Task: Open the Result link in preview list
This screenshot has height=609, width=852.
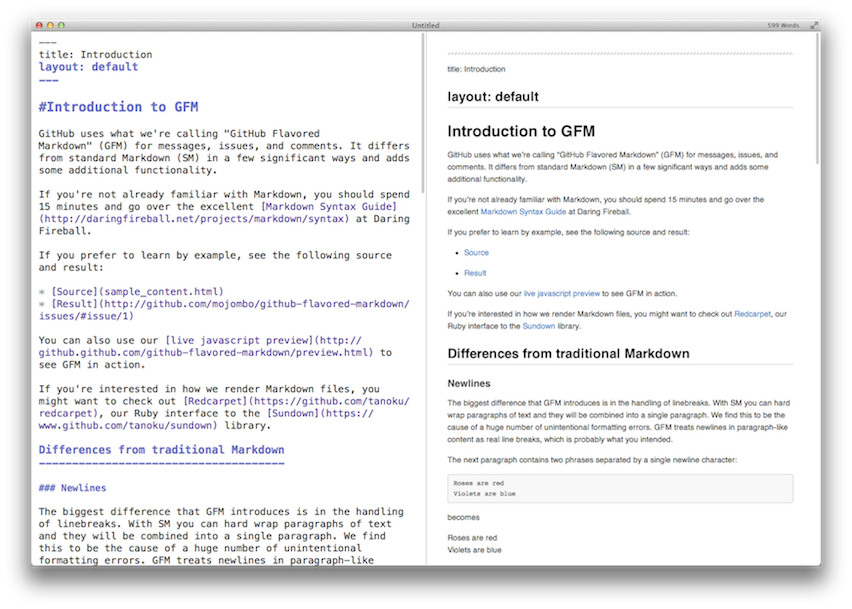Action: click(475, 273)
